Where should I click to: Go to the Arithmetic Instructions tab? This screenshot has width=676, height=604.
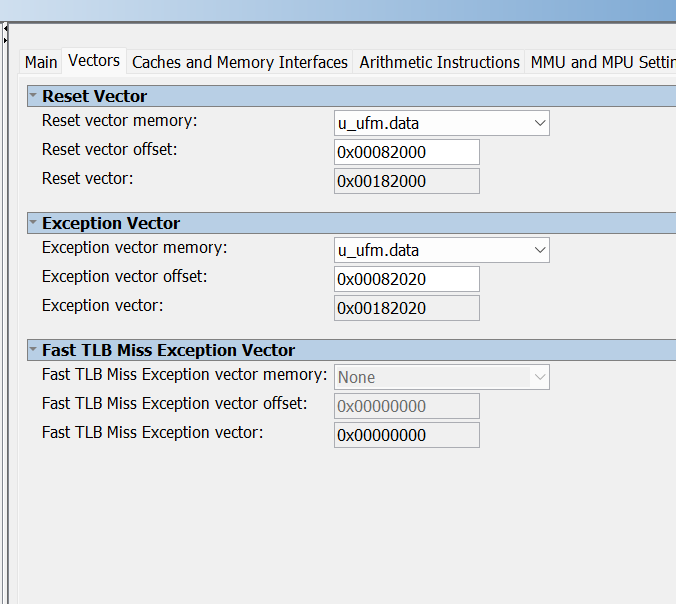coord(440,62)
